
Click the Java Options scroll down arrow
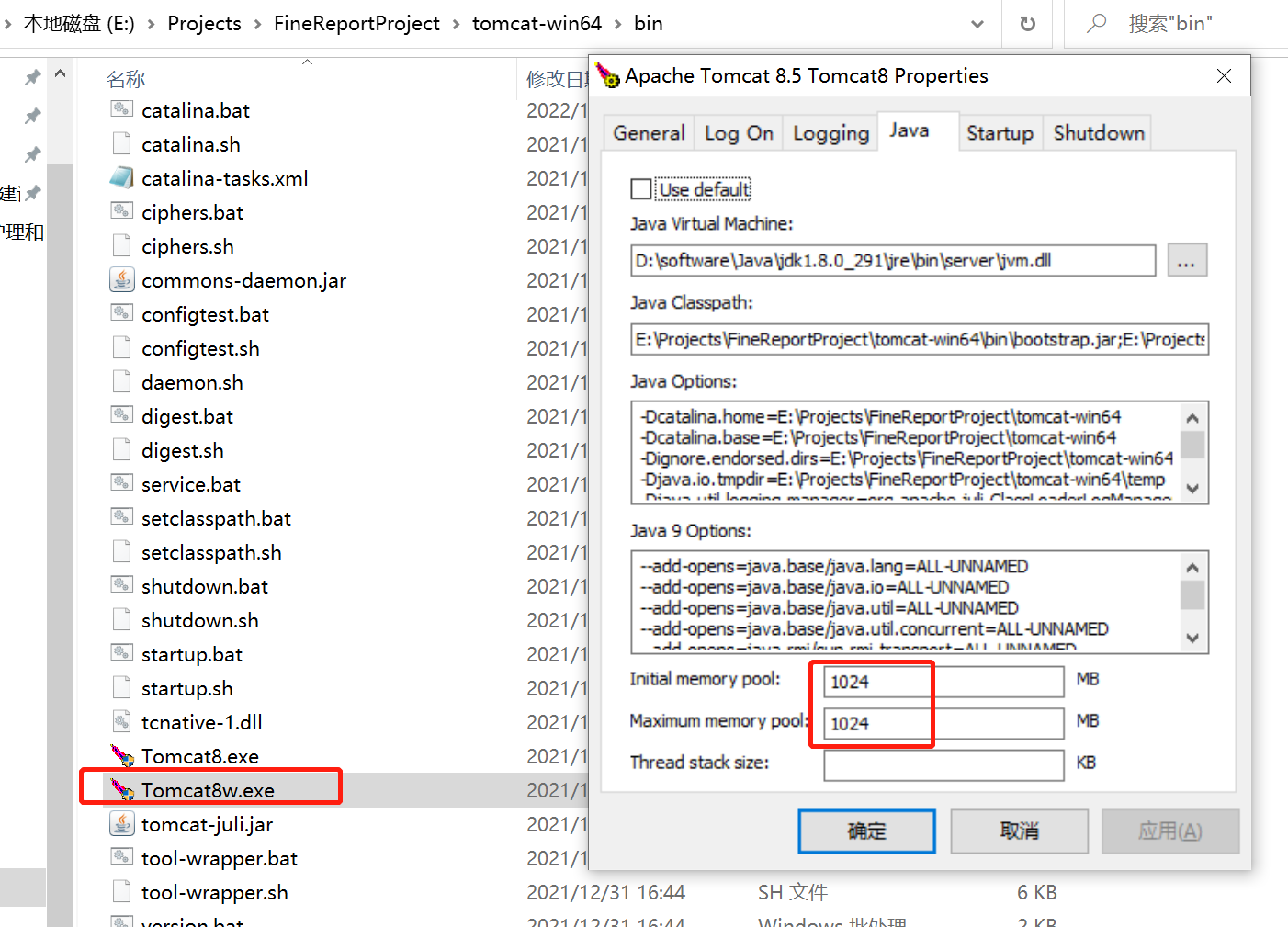[1192, 488]
